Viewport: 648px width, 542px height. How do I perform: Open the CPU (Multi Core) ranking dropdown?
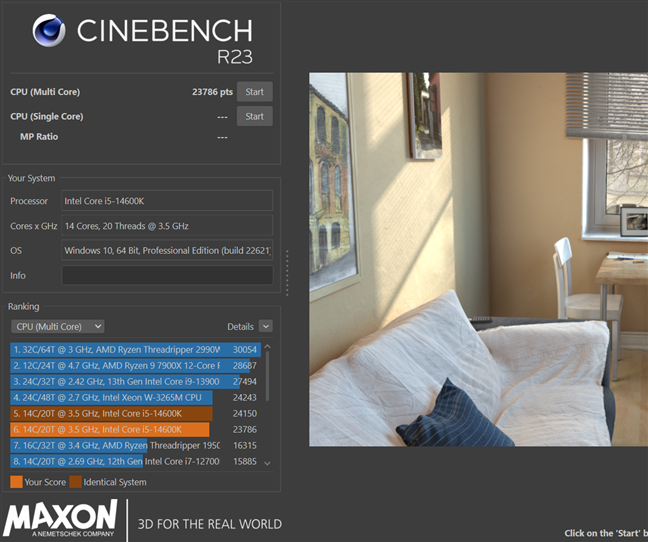click(57, 326)
